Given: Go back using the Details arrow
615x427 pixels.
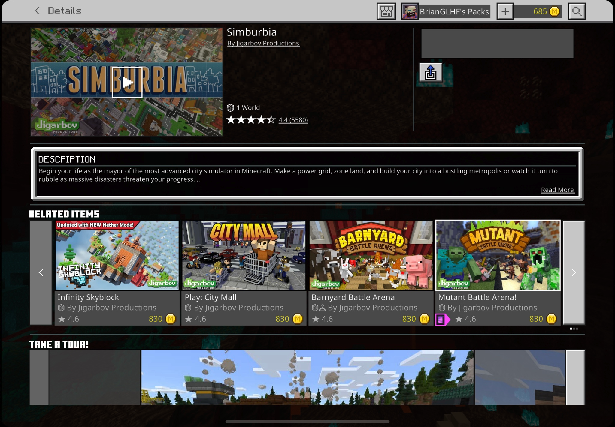Looking at the screenshot, I should (x=38, y=11).
